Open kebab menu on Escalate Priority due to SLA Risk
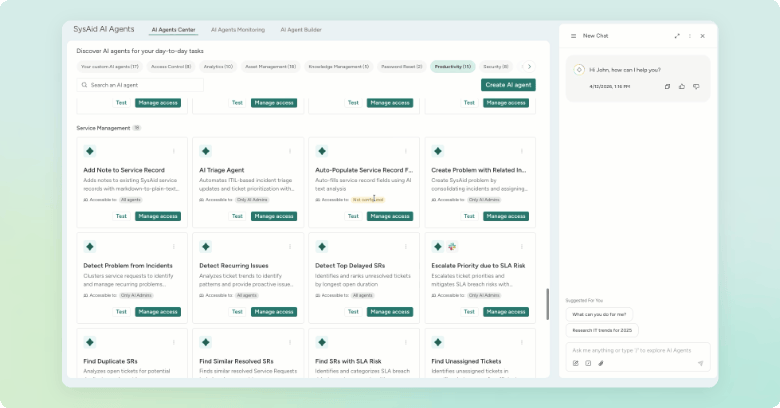The height and width of the screenshot is (408, 780). pyautogui.click(x=521, y=246)
